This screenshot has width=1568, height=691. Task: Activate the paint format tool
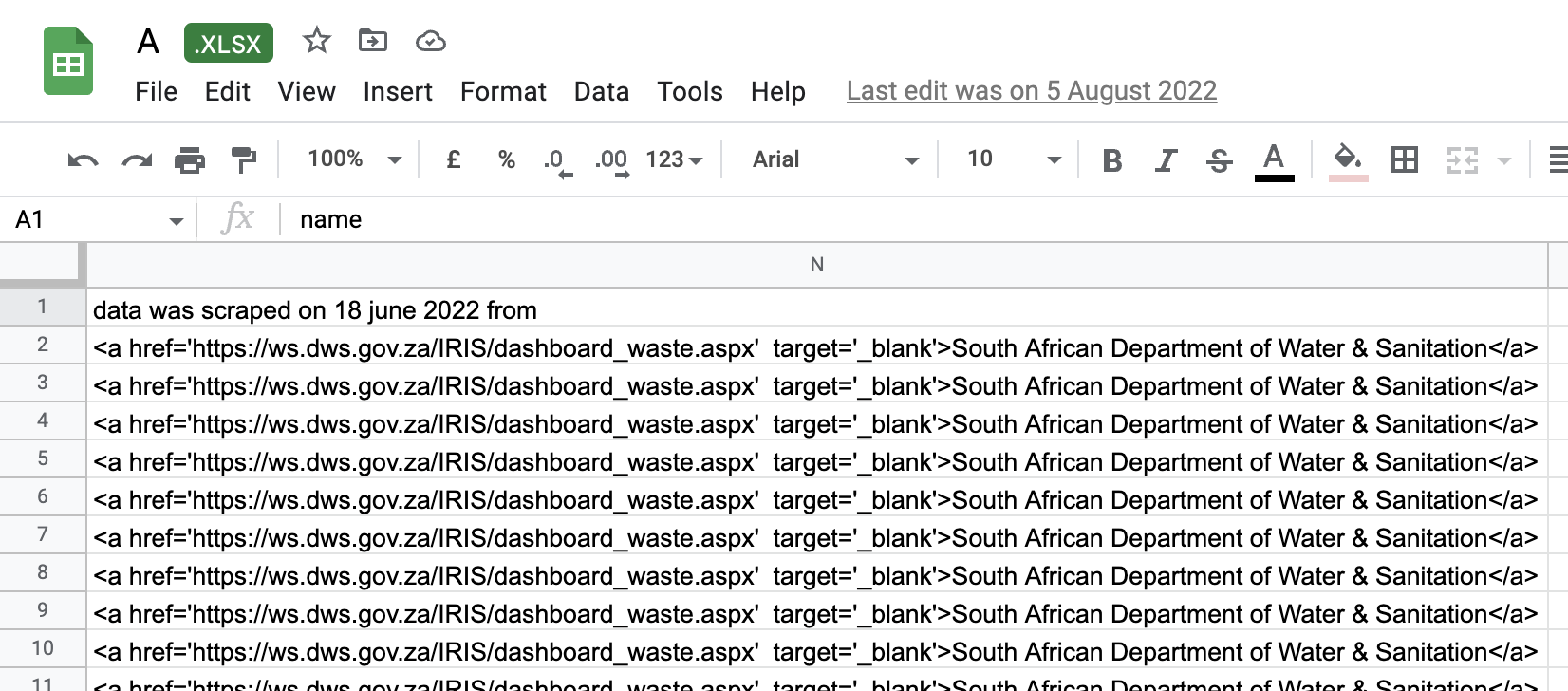[244, 159]
